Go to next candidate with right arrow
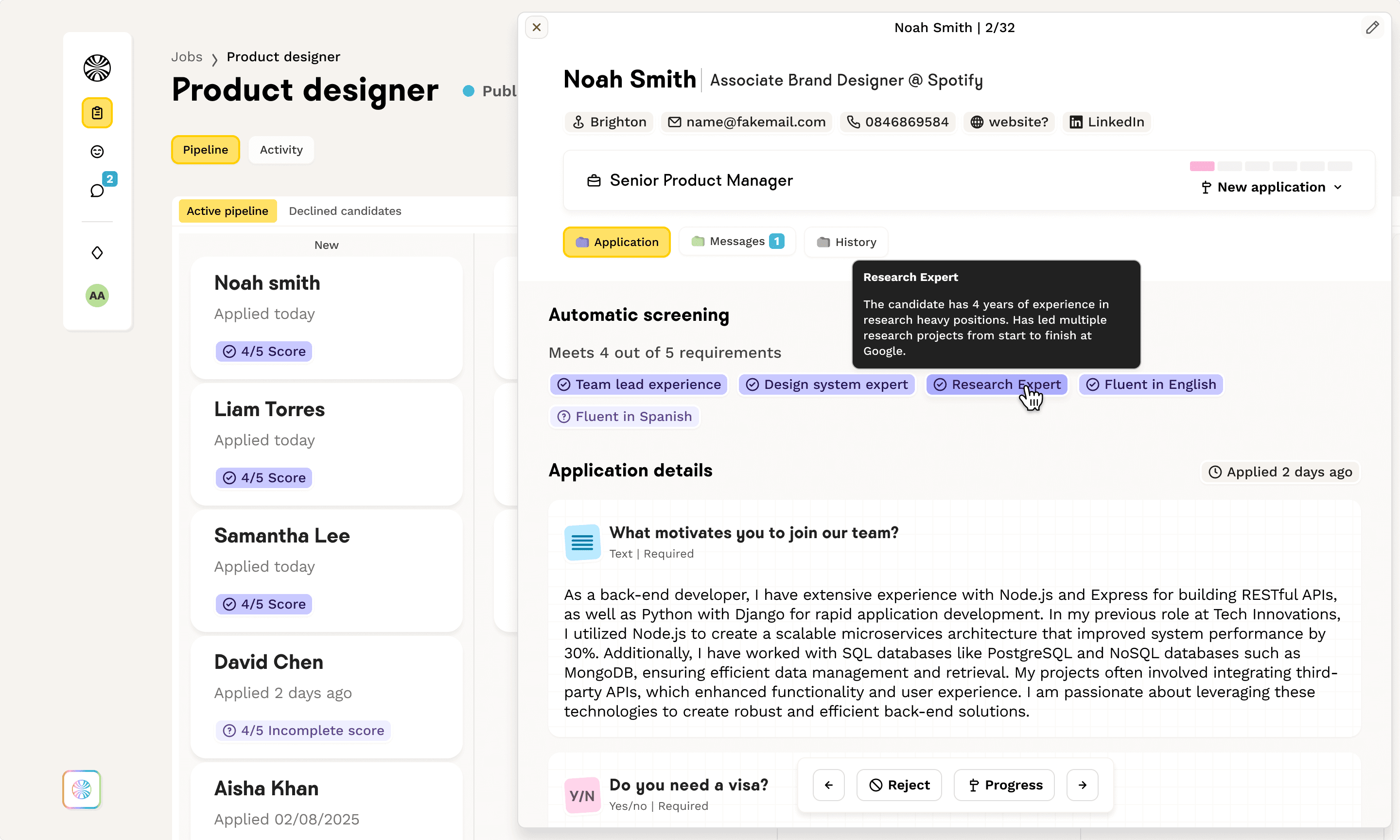1400x840 pixels. point(1082,785)
